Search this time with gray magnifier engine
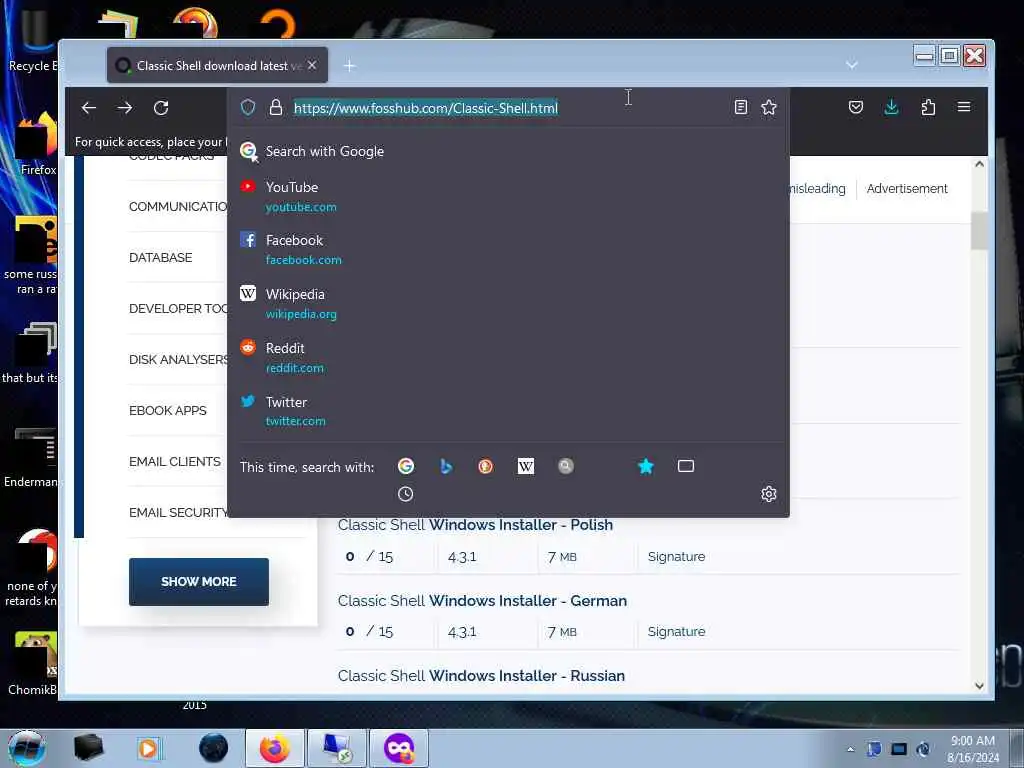 (566, 466)
